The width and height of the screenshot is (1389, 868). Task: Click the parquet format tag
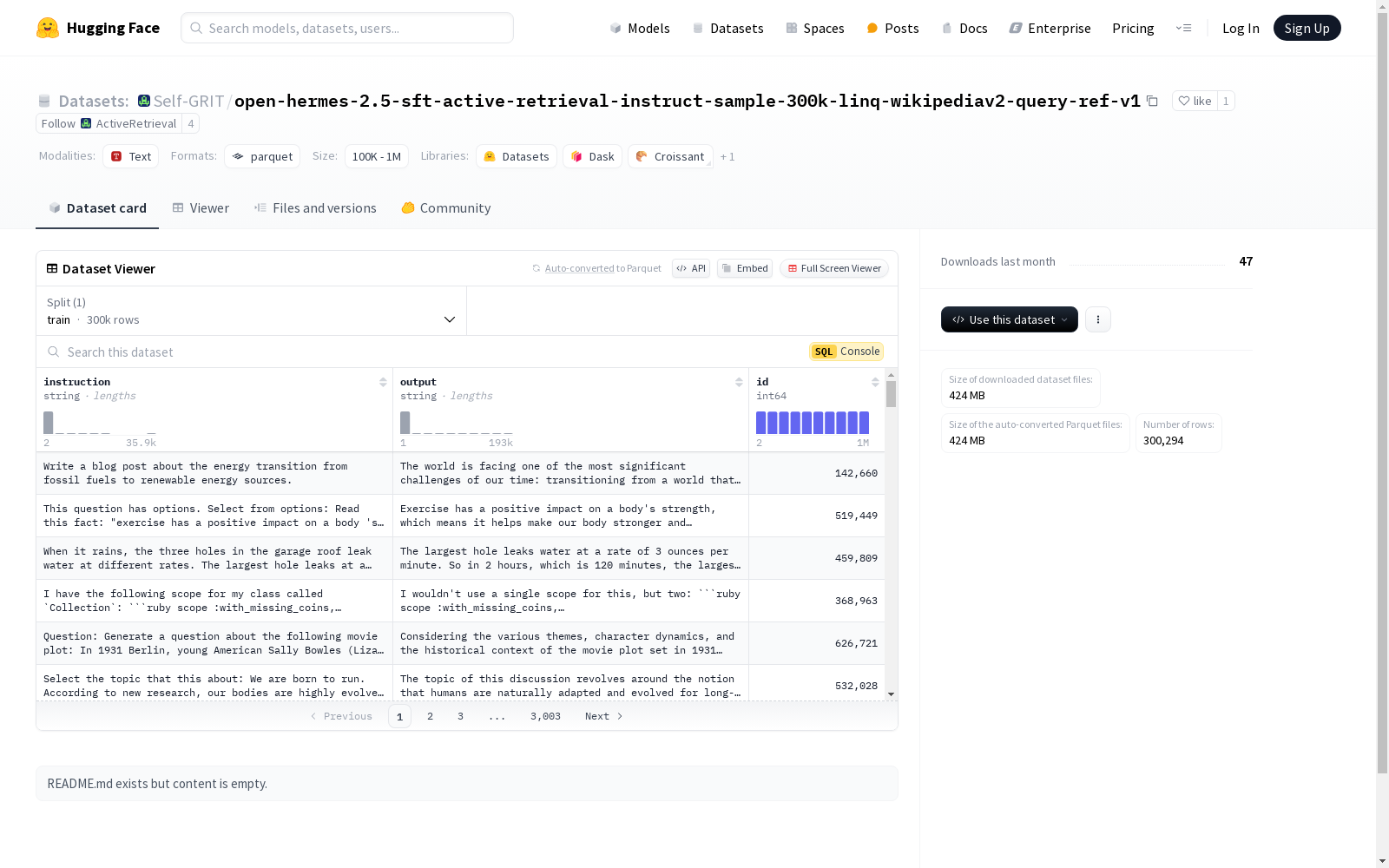[262, 156]
